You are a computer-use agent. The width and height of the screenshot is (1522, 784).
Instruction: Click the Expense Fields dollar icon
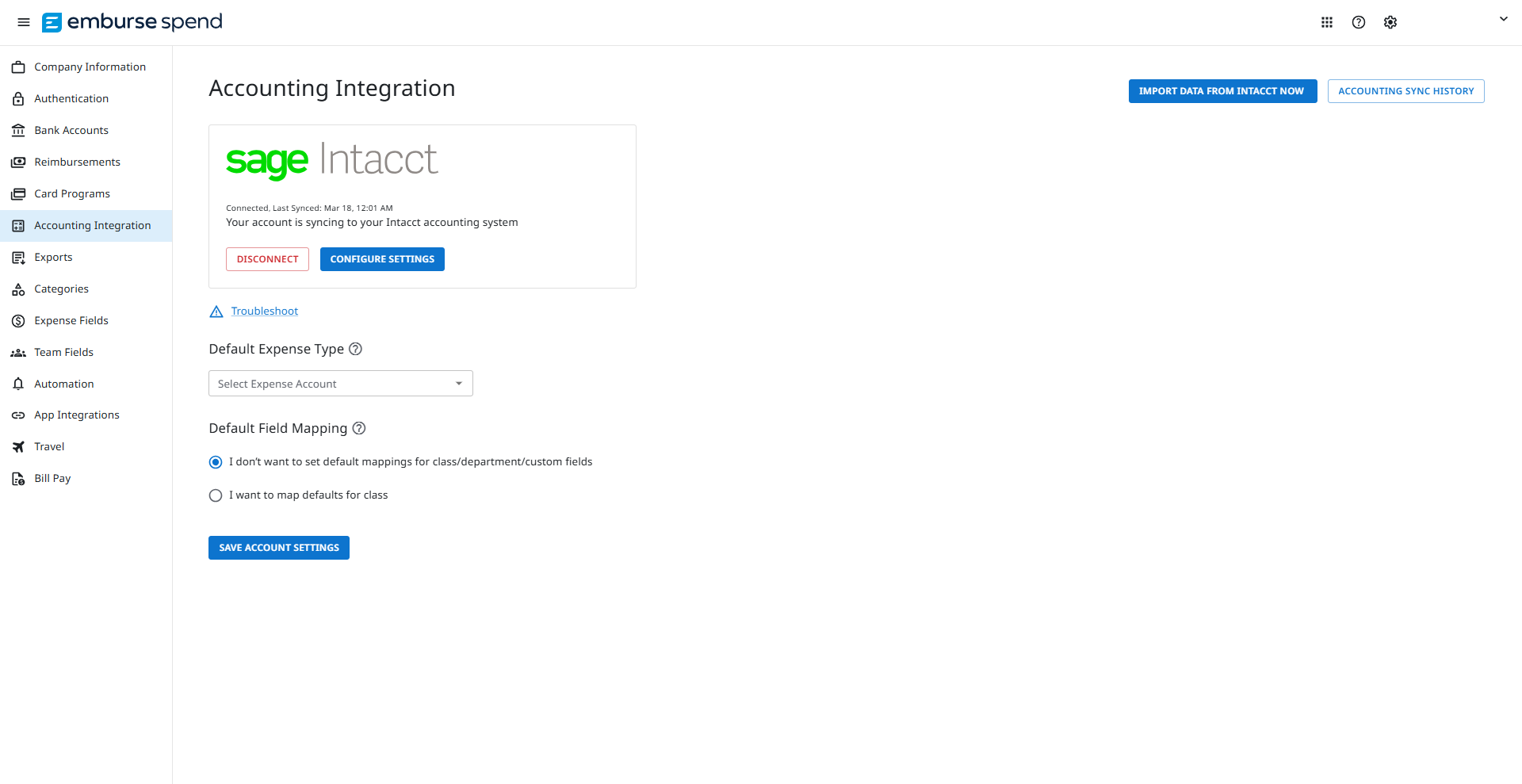coord(18,320)
